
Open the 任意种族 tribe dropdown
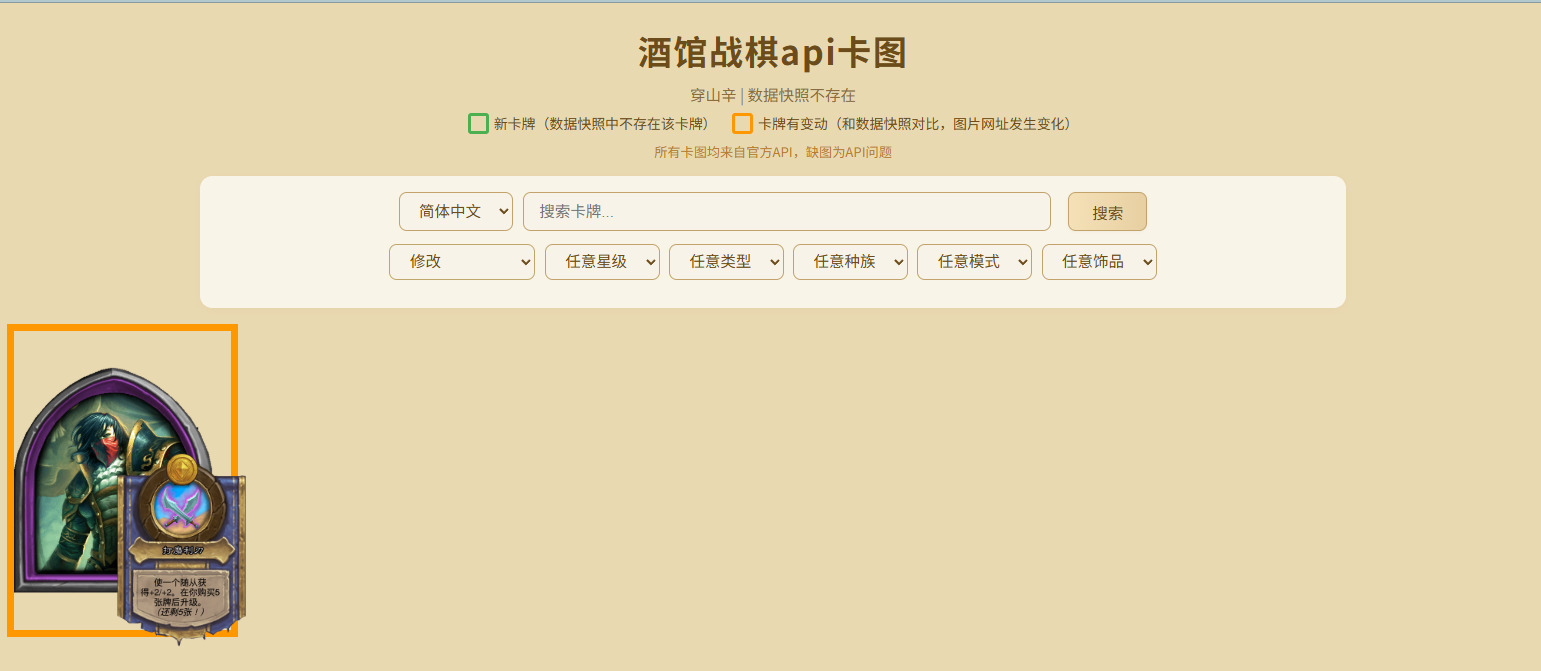click(x=850, y=262)
